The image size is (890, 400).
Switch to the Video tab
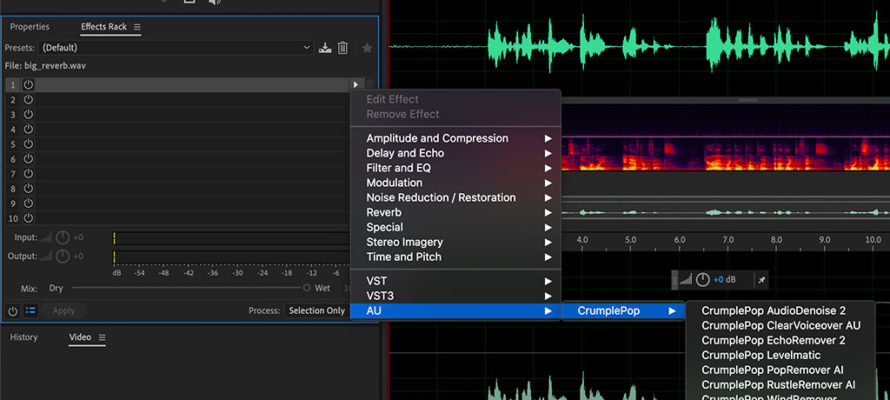[x=80, y=337]
